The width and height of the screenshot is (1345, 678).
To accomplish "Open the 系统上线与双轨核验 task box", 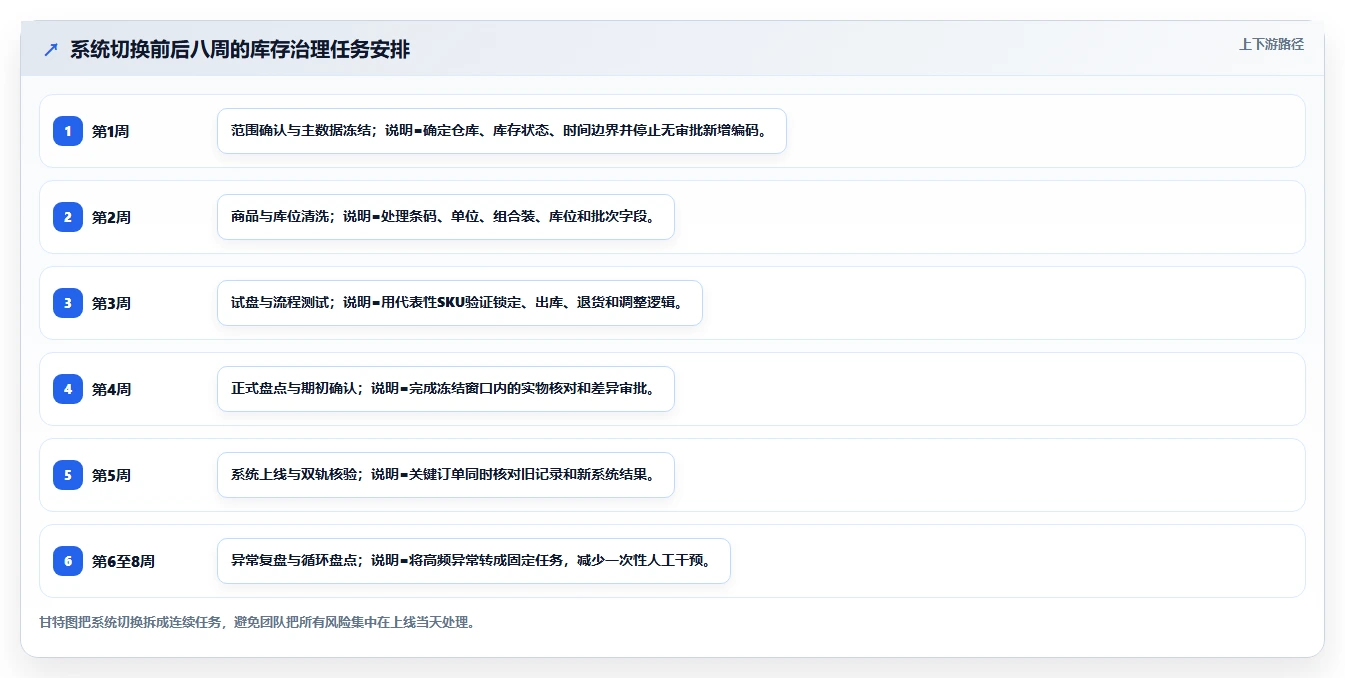I will tap(446, 475).
